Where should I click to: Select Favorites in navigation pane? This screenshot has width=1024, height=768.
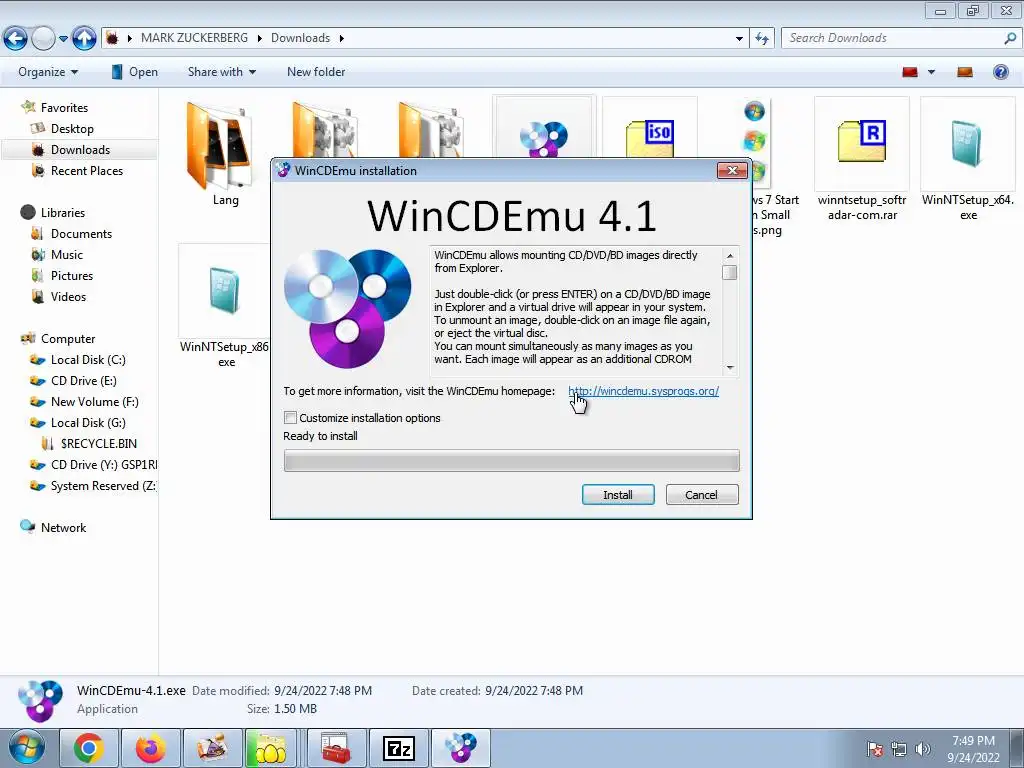pos(64,108)
